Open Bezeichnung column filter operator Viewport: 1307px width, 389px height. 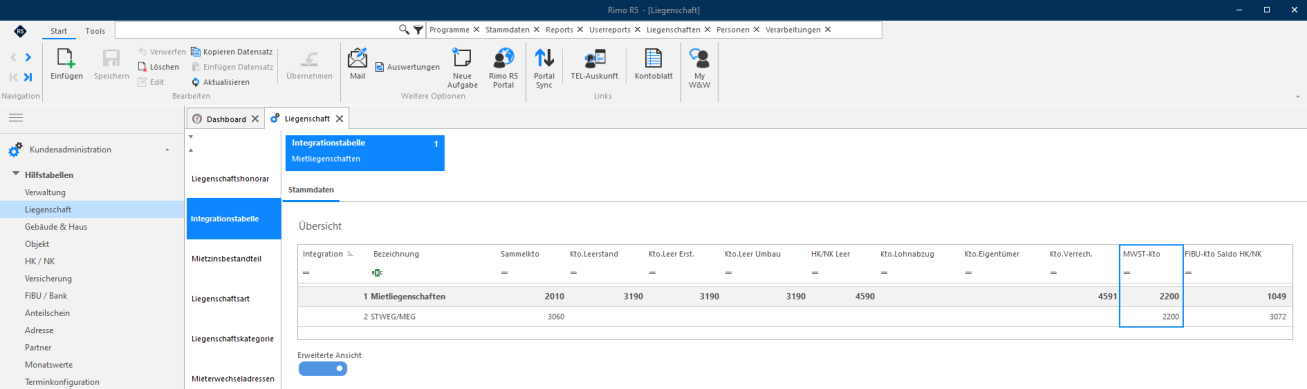pos(377,272)
